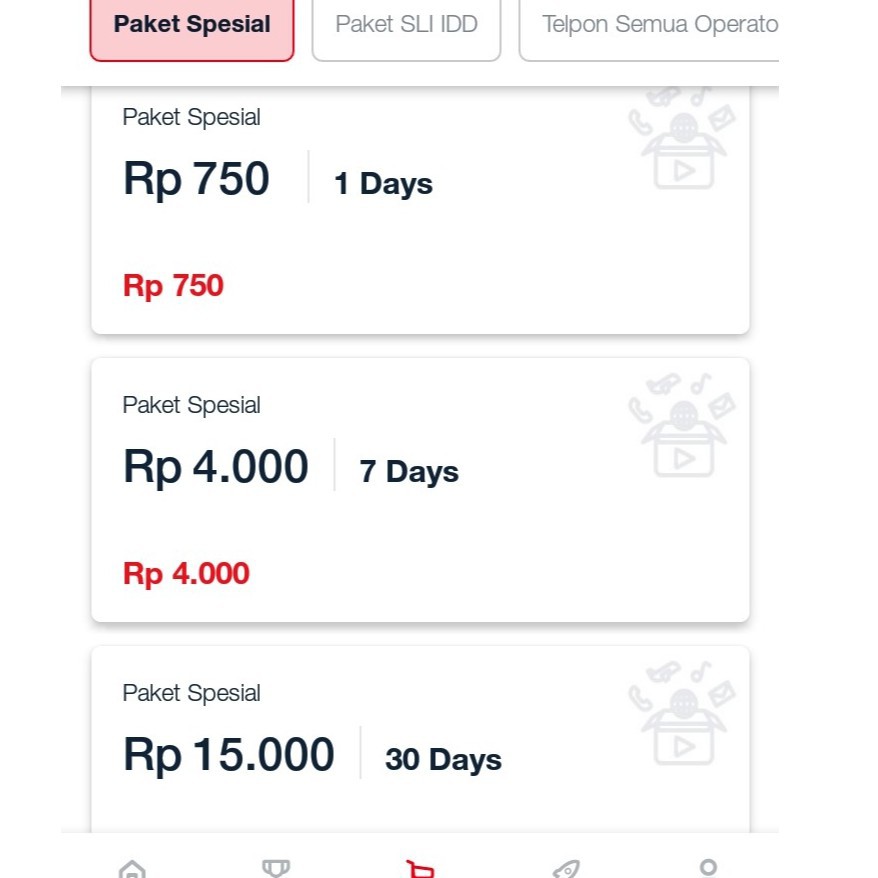Select the rewards shield icon
The height and width of the screenshot is (878, 878).
[275, 866]
